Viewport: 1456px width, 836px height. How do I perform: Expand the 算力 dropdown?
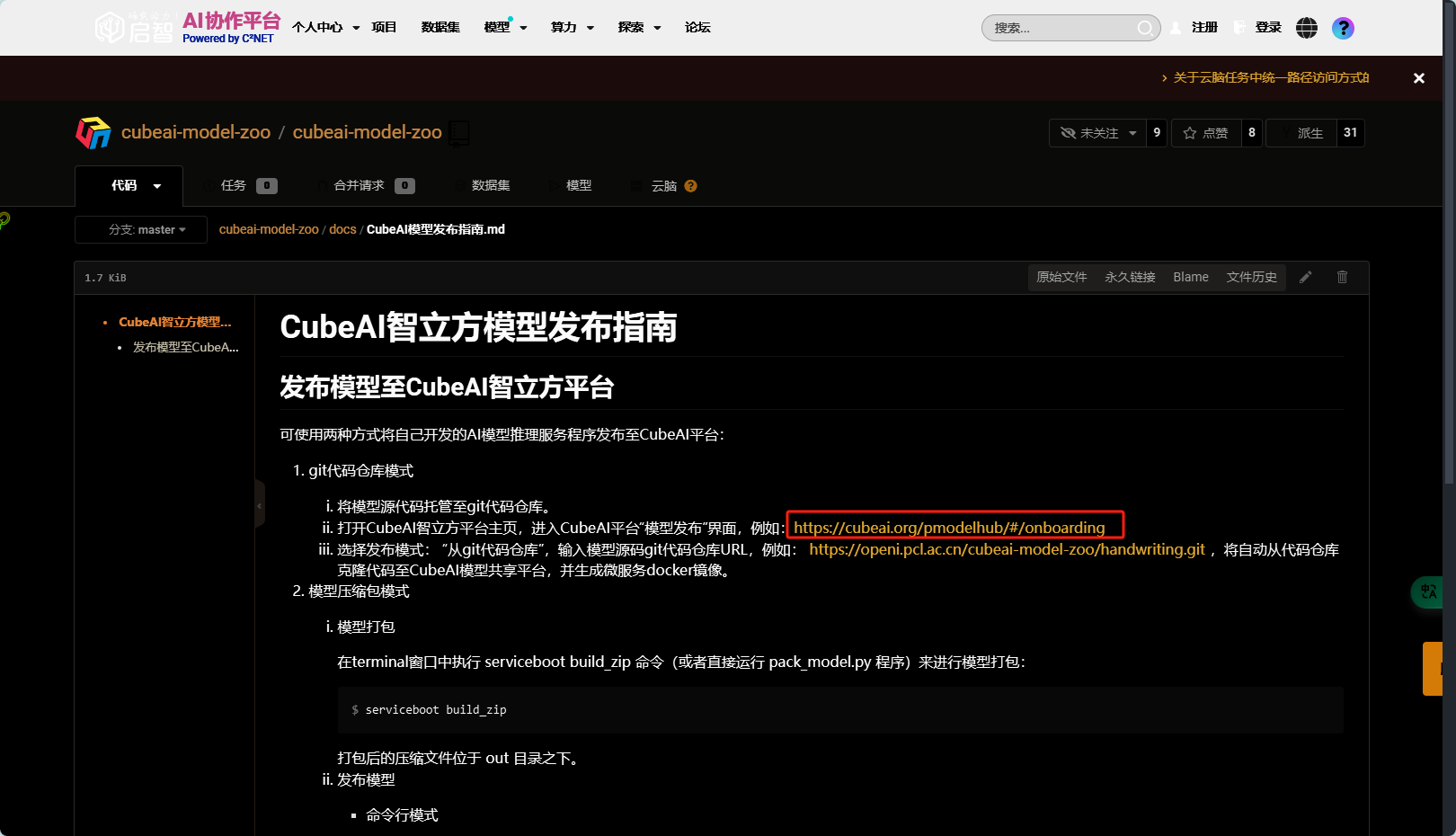pos(573,28)
